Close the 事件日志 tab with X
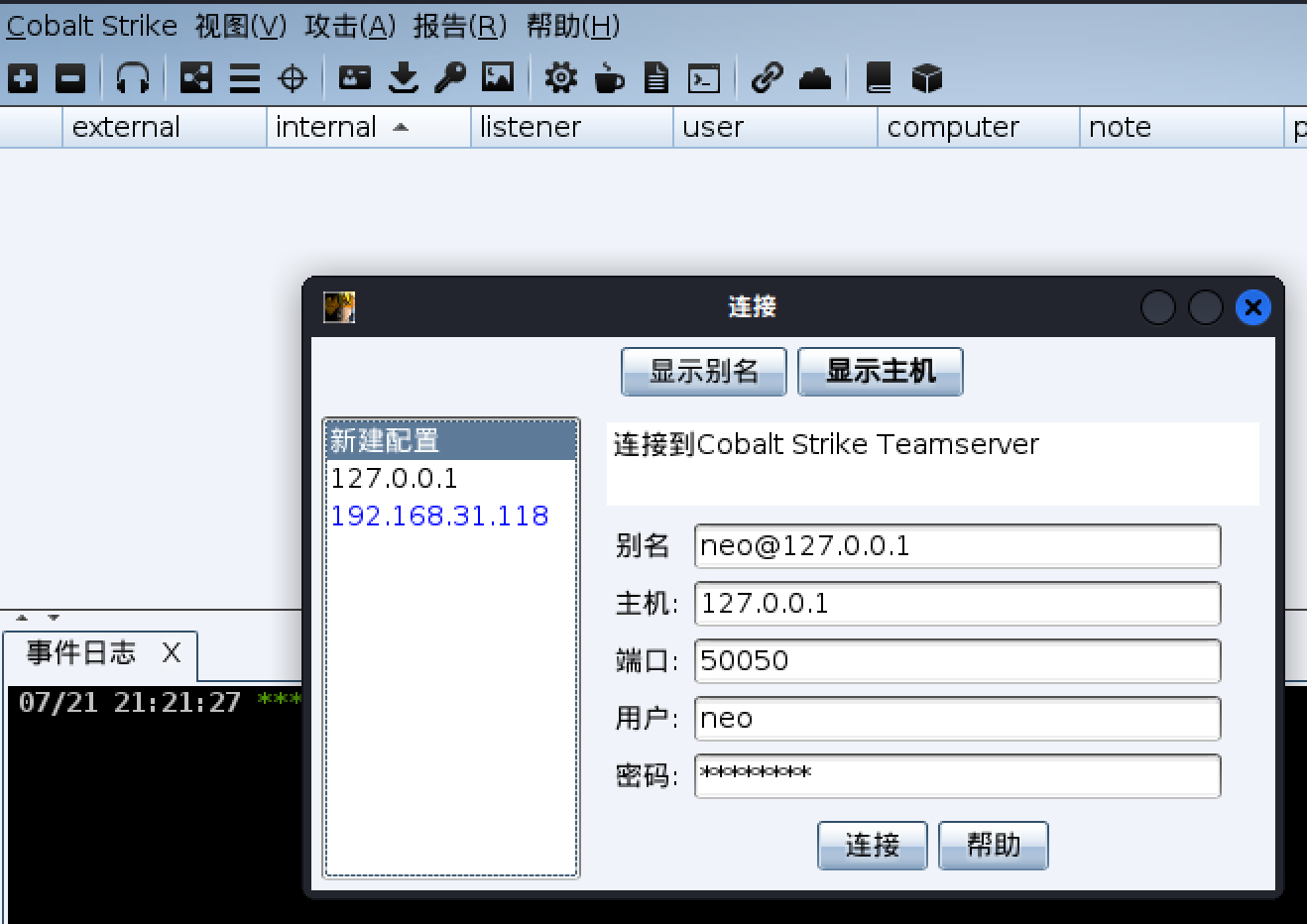This screenshot has height=924, width=1307. pos(172,652)
